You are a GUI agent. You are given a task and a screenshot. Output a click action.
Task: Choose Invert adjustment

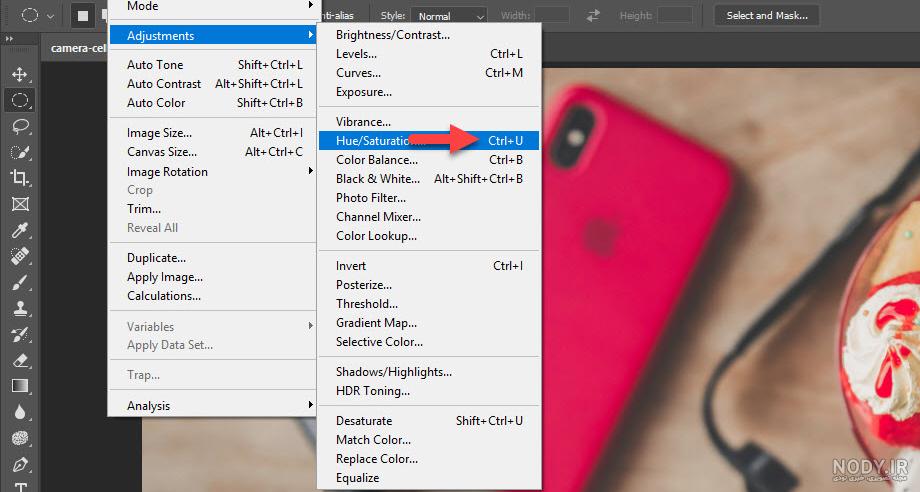point(429,266)
